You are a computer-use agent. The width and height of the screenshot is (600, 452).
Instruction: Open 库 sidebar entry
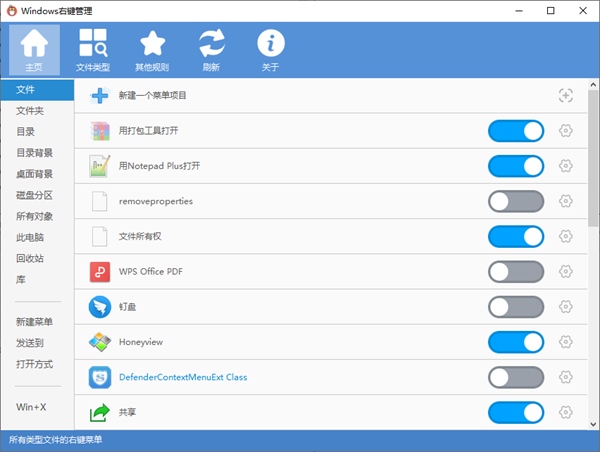click(38, 280)
